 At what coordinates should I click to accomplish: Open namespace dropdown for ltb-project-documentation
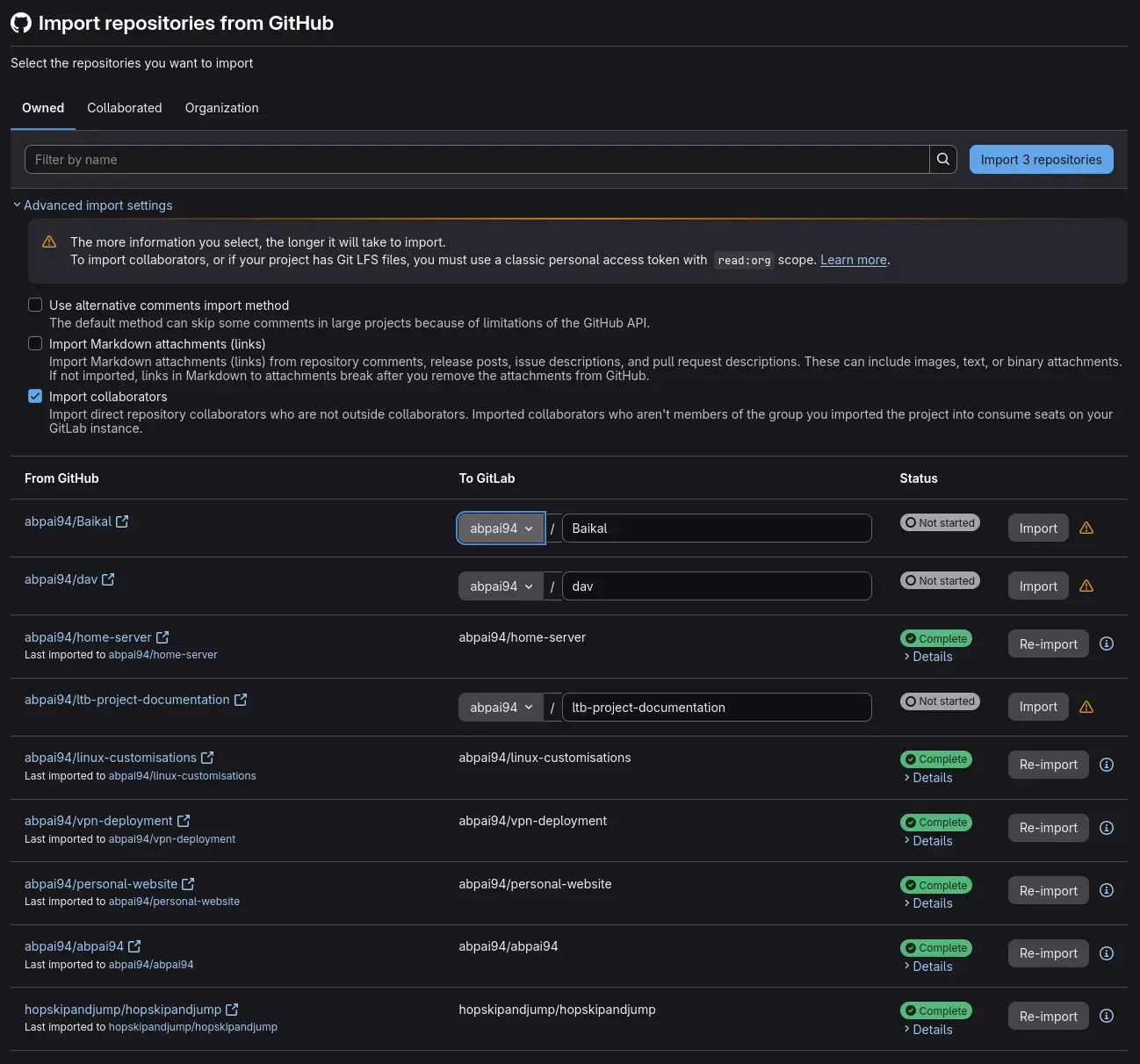[501, 707]
